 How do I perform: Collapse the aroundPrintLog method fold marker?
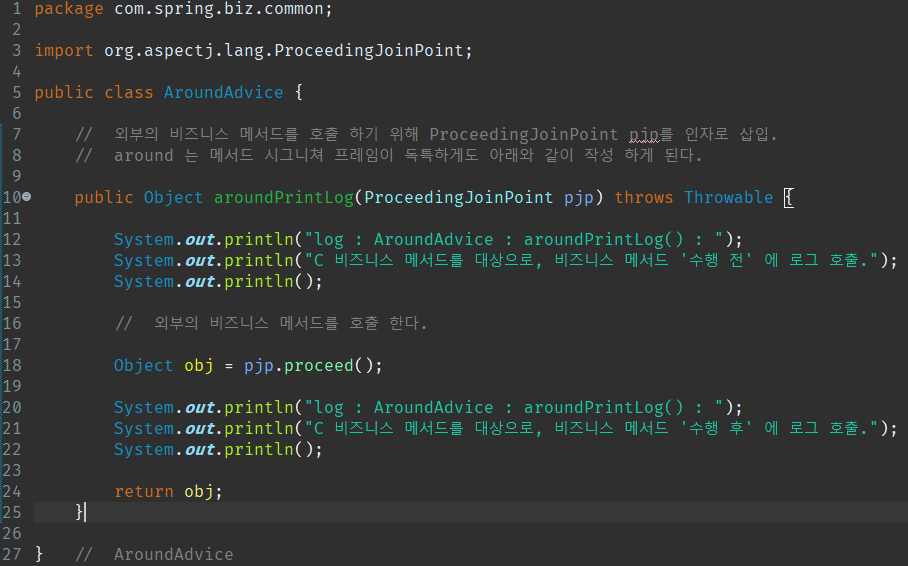click(27, 198)
